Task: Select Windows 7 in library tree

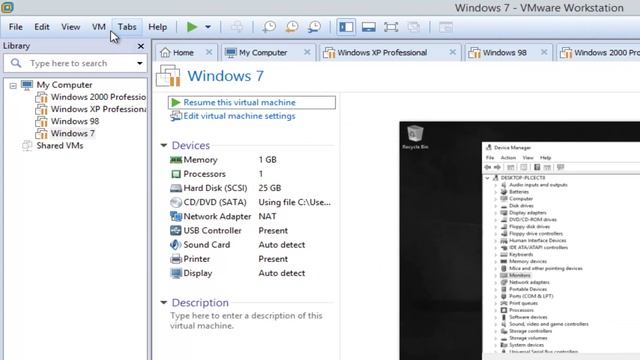Action: [x=72, y=133]
